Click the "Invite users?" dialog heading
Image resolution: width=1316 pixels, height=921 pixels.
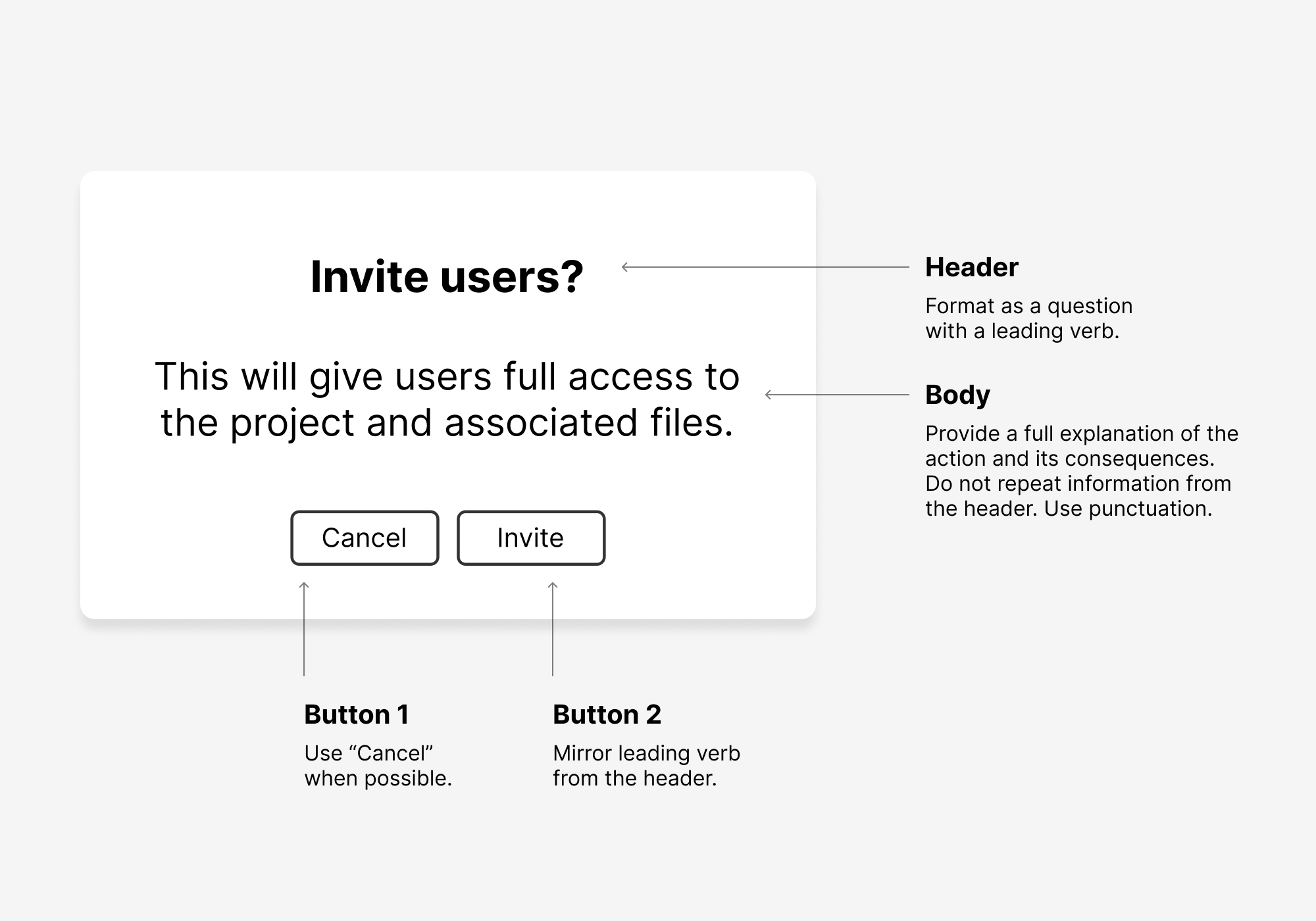point(447,276)
